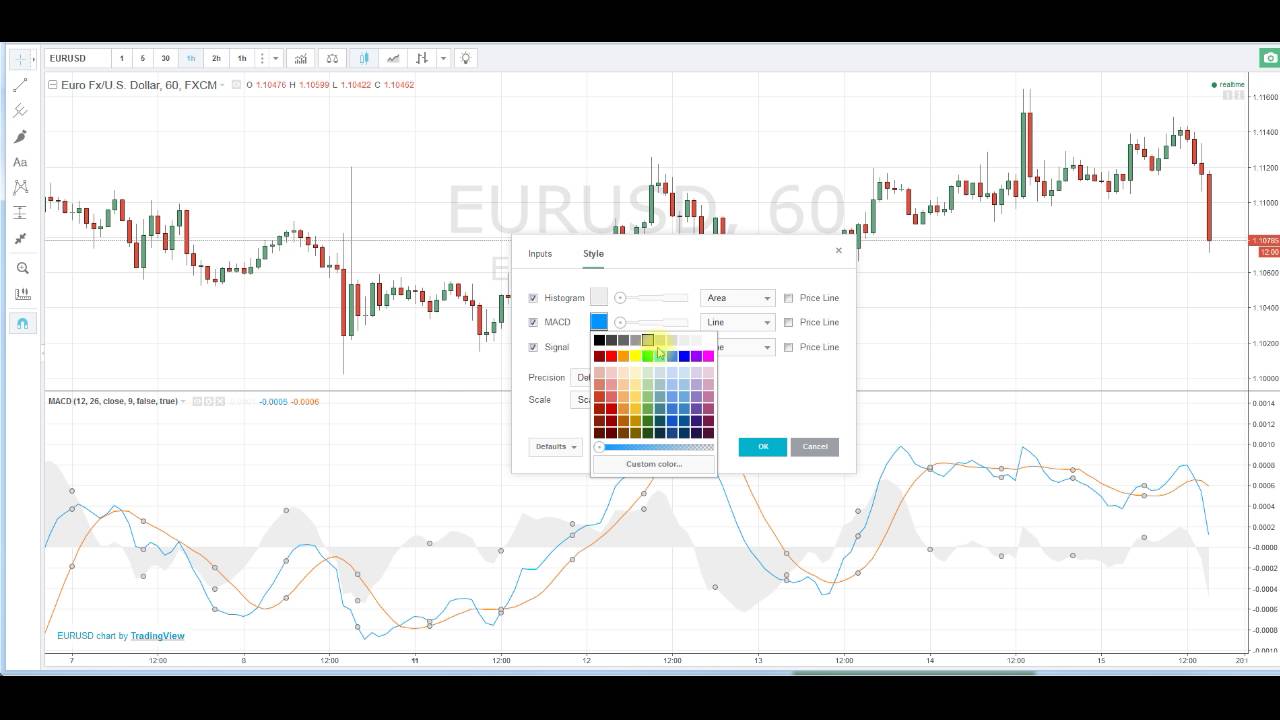Enable Price Line for Histogram

pos(788,298)
